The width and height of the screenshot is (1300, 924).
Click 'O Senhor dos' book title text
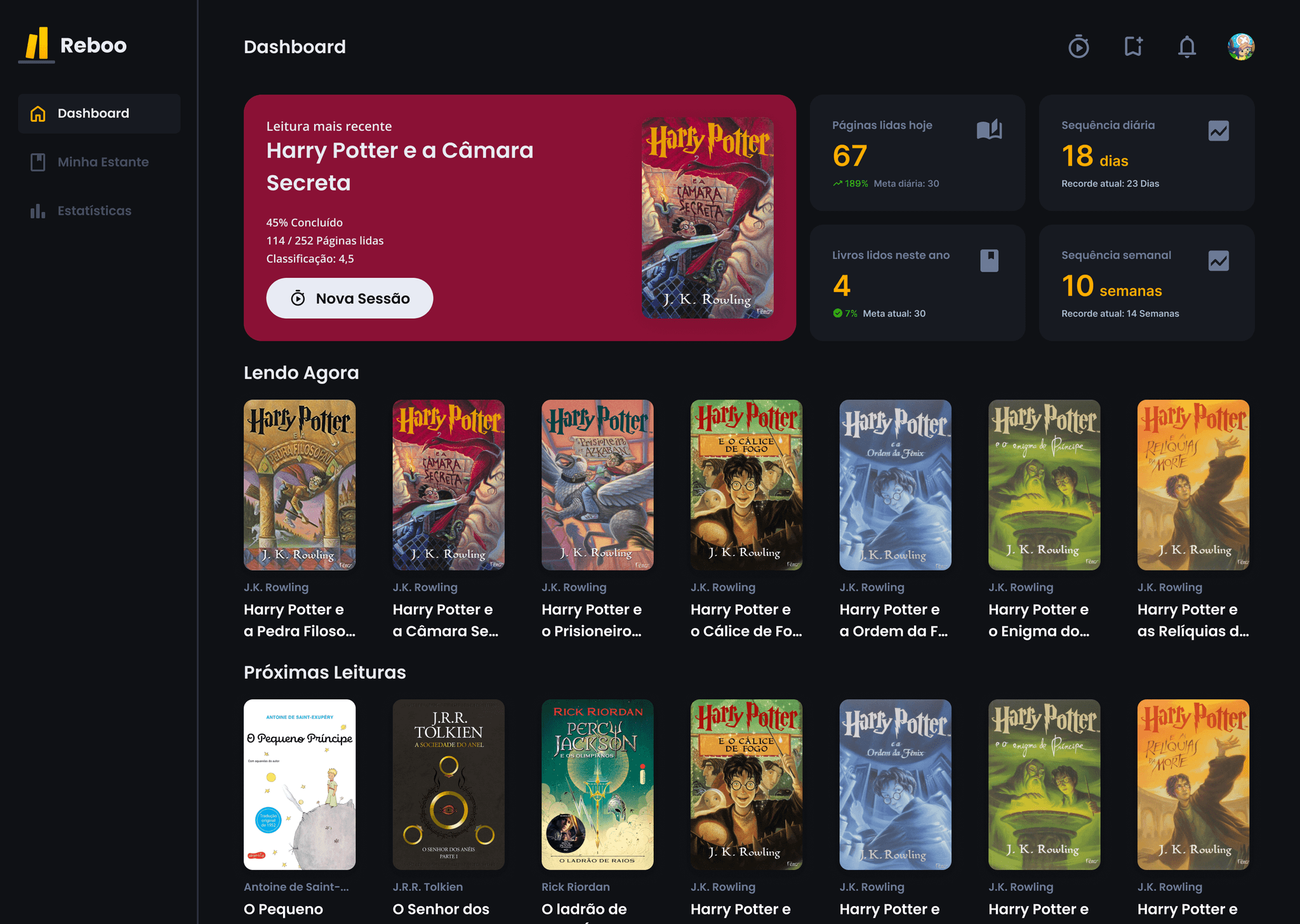click(x=441, y=909)
